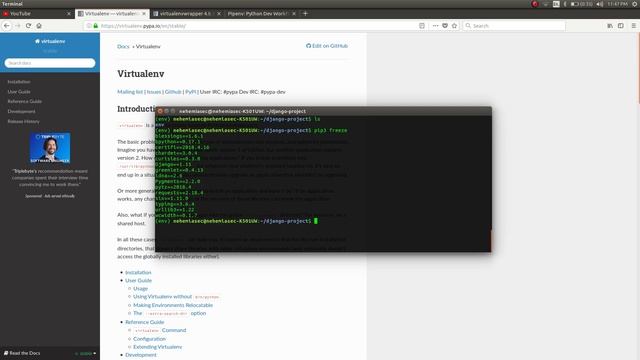Close the YouTube tab
Screen dimensions: 640x360
(69, 13)
